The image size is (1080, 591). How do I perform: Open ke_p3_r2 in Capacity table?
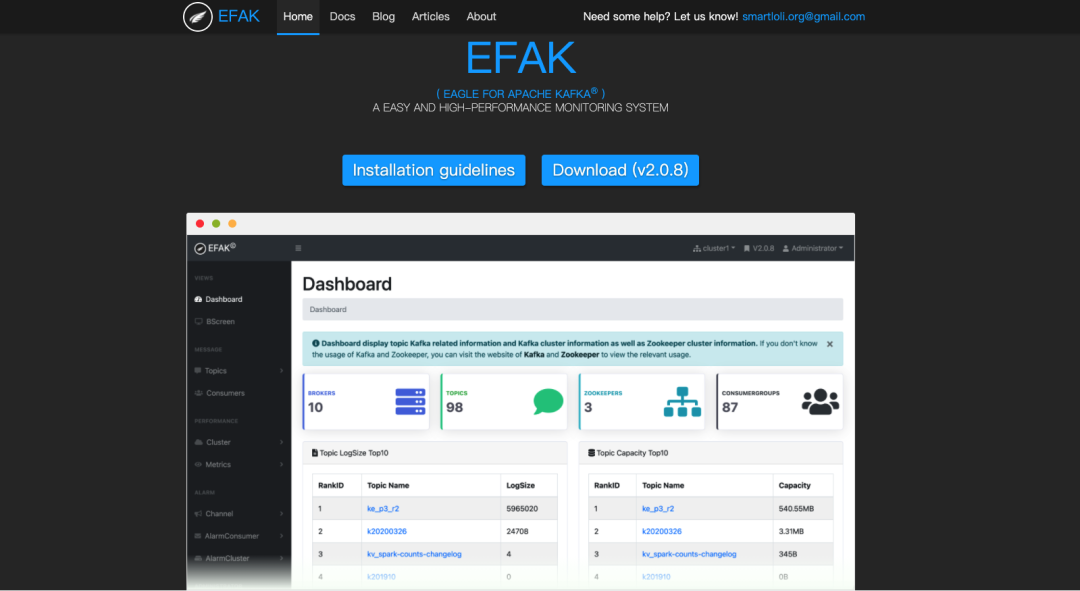pyautogui.click(x=658, y=509)
